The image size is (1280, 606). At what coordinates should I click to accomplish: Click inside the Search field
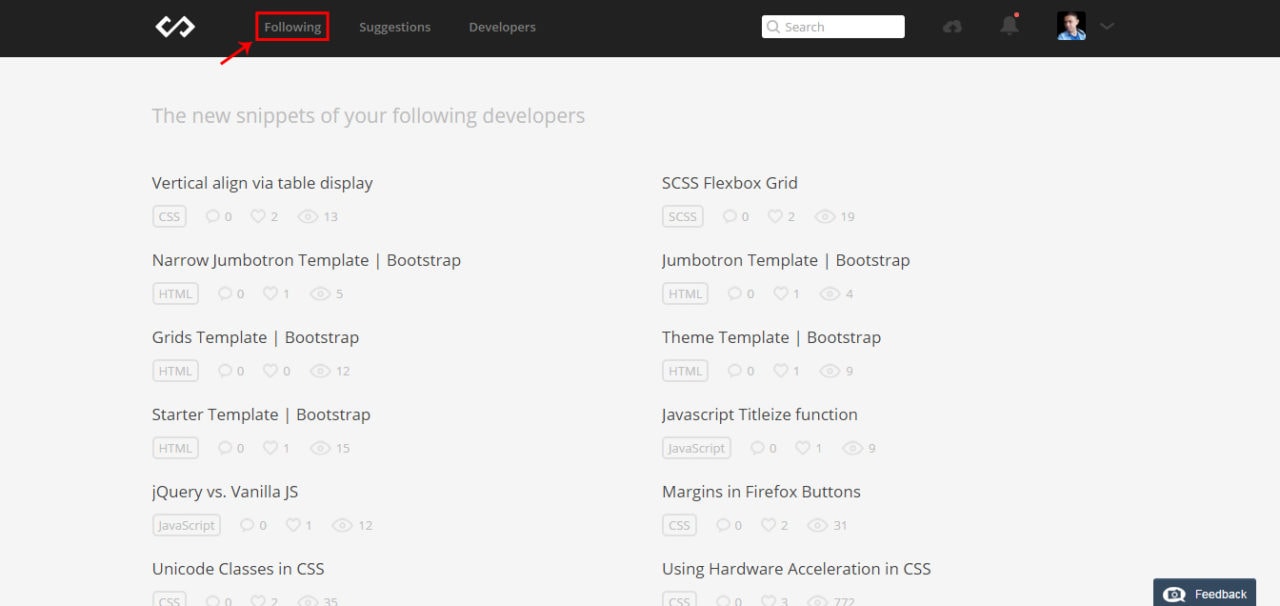[840, 26]
